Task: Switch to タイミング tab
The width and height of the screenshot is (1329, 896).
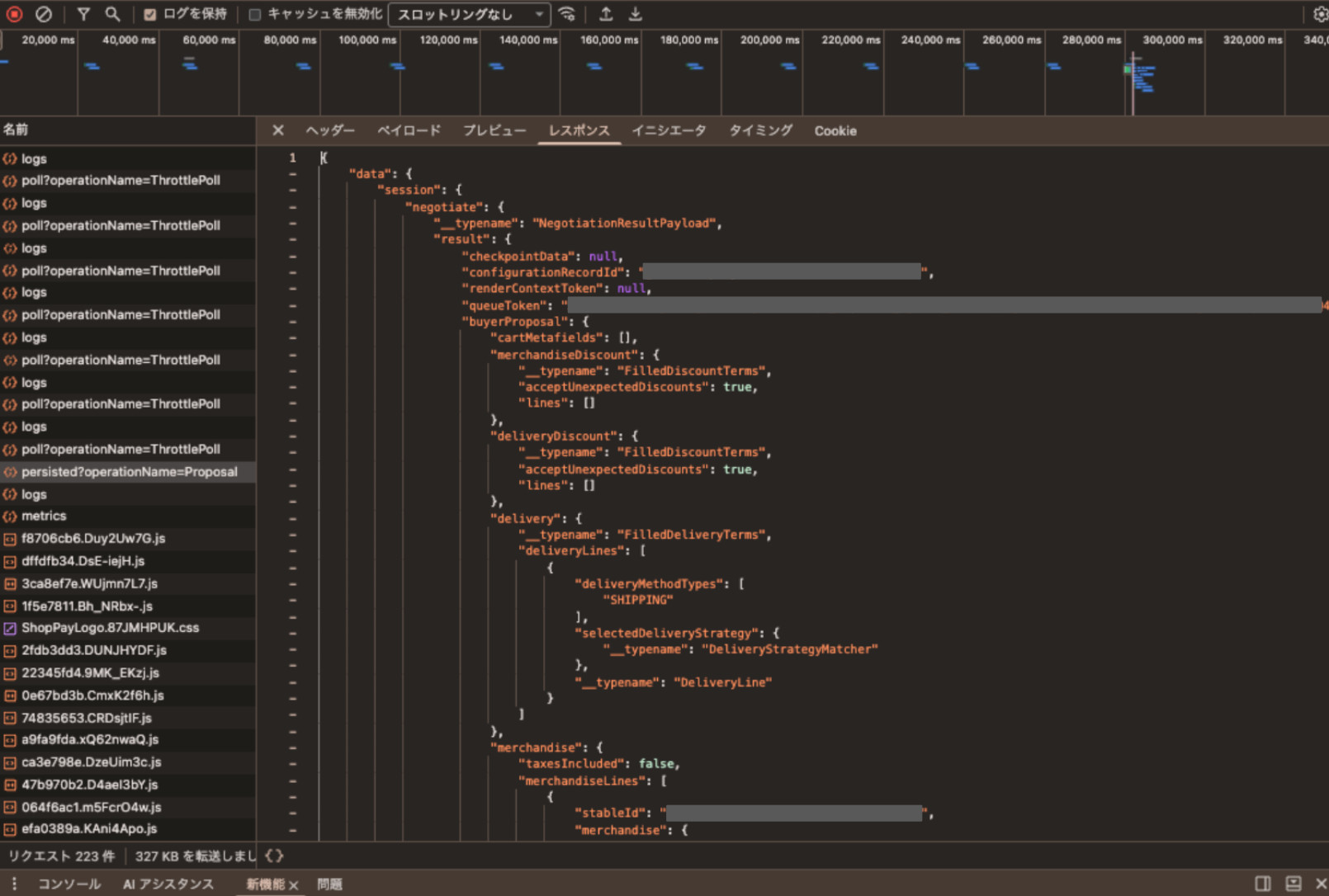Action: [760, 130]
